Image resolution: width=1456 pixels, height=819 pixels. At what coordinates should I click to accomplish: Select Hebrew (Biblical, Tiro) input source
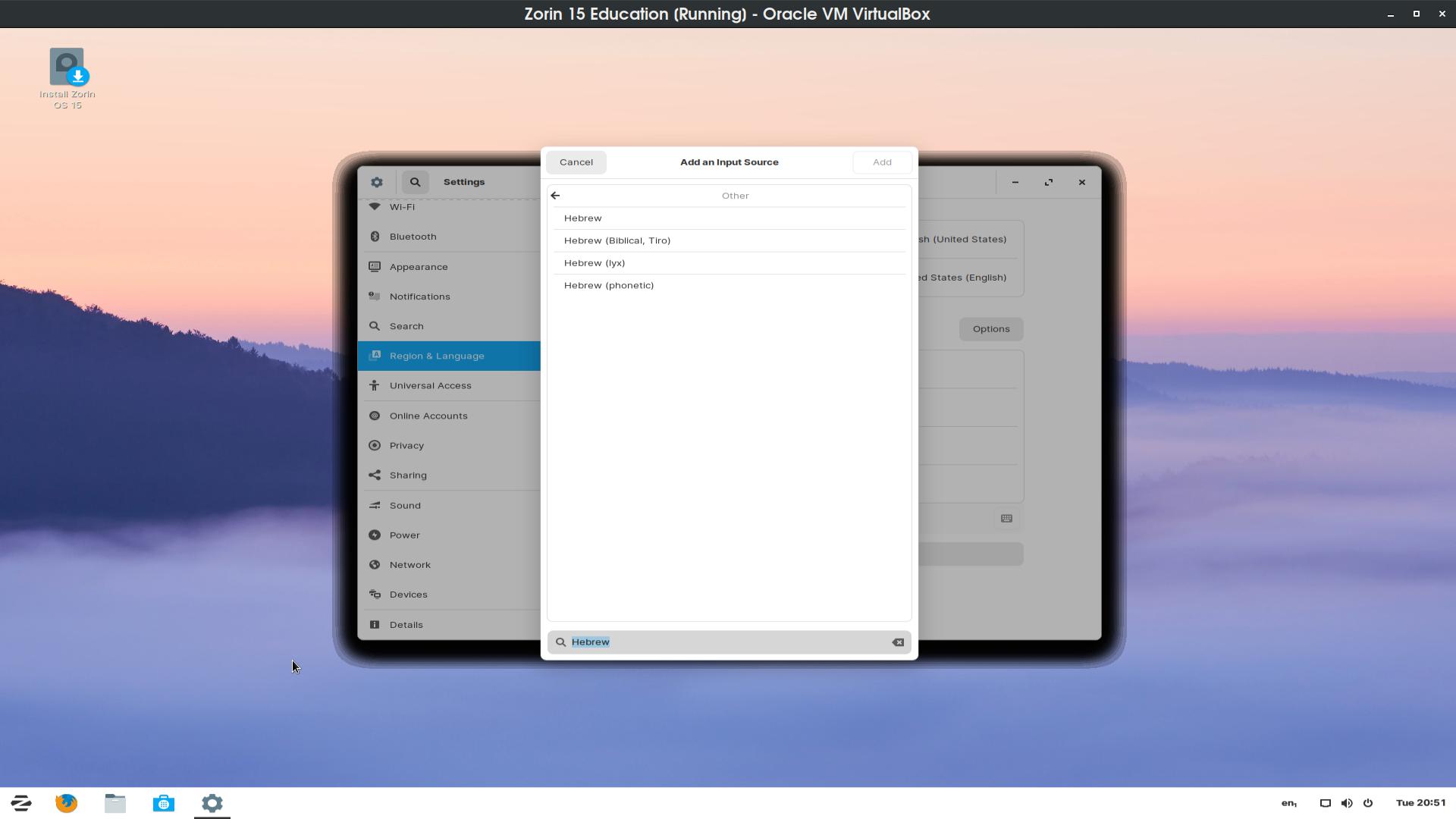click(x=617, y=240)
